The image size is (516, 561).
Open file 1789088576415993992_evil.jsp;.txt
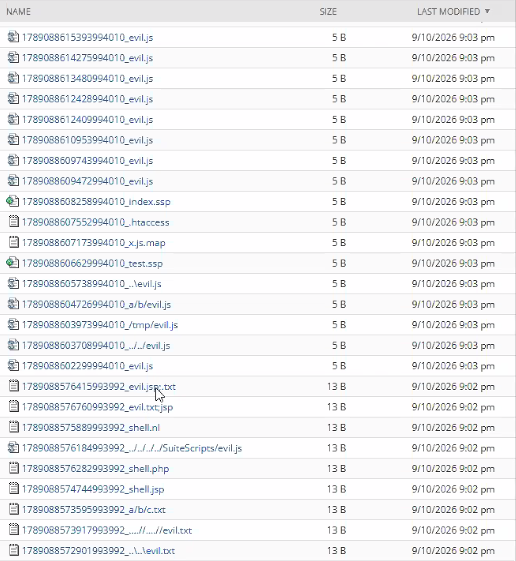pos(99,386)
